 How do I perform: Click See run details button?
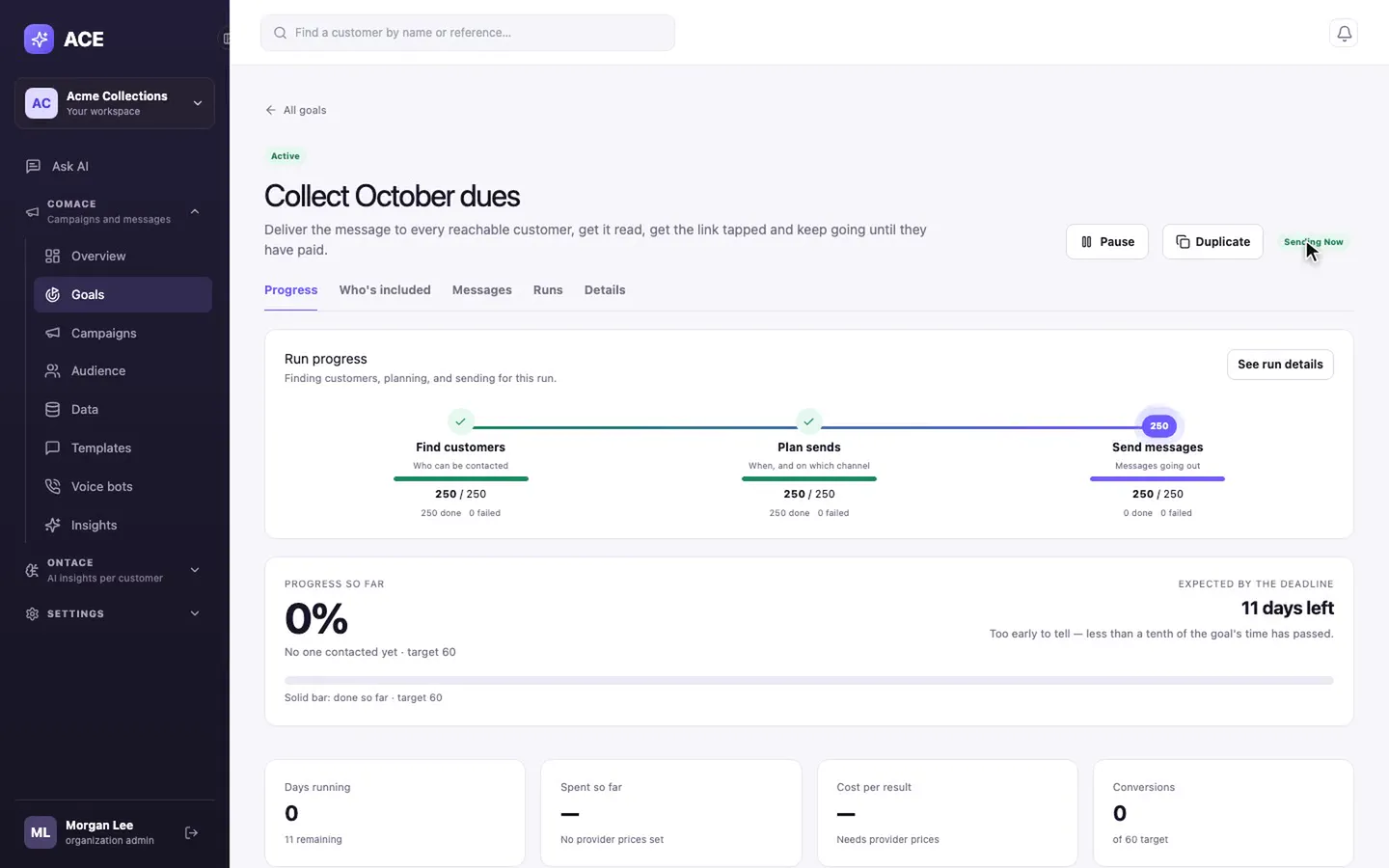tap(1280, 365)
